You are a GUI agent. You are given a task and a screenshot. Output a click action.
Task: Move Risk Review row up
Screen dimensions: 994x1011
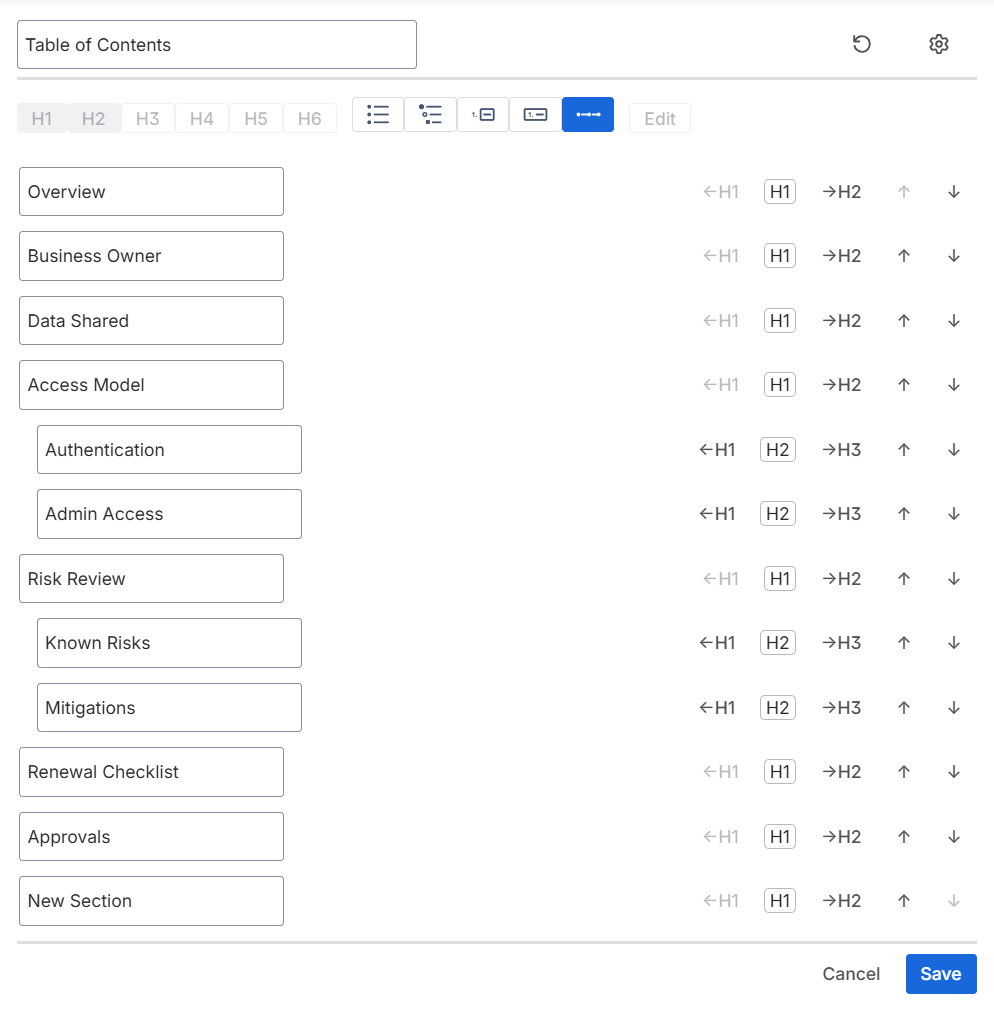pyautogui.click(x=904, y=578)
